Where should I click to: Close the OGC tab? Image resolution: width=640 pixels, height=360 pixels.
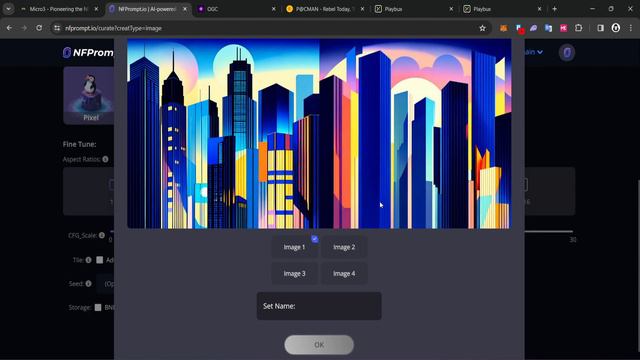point(273,9)
